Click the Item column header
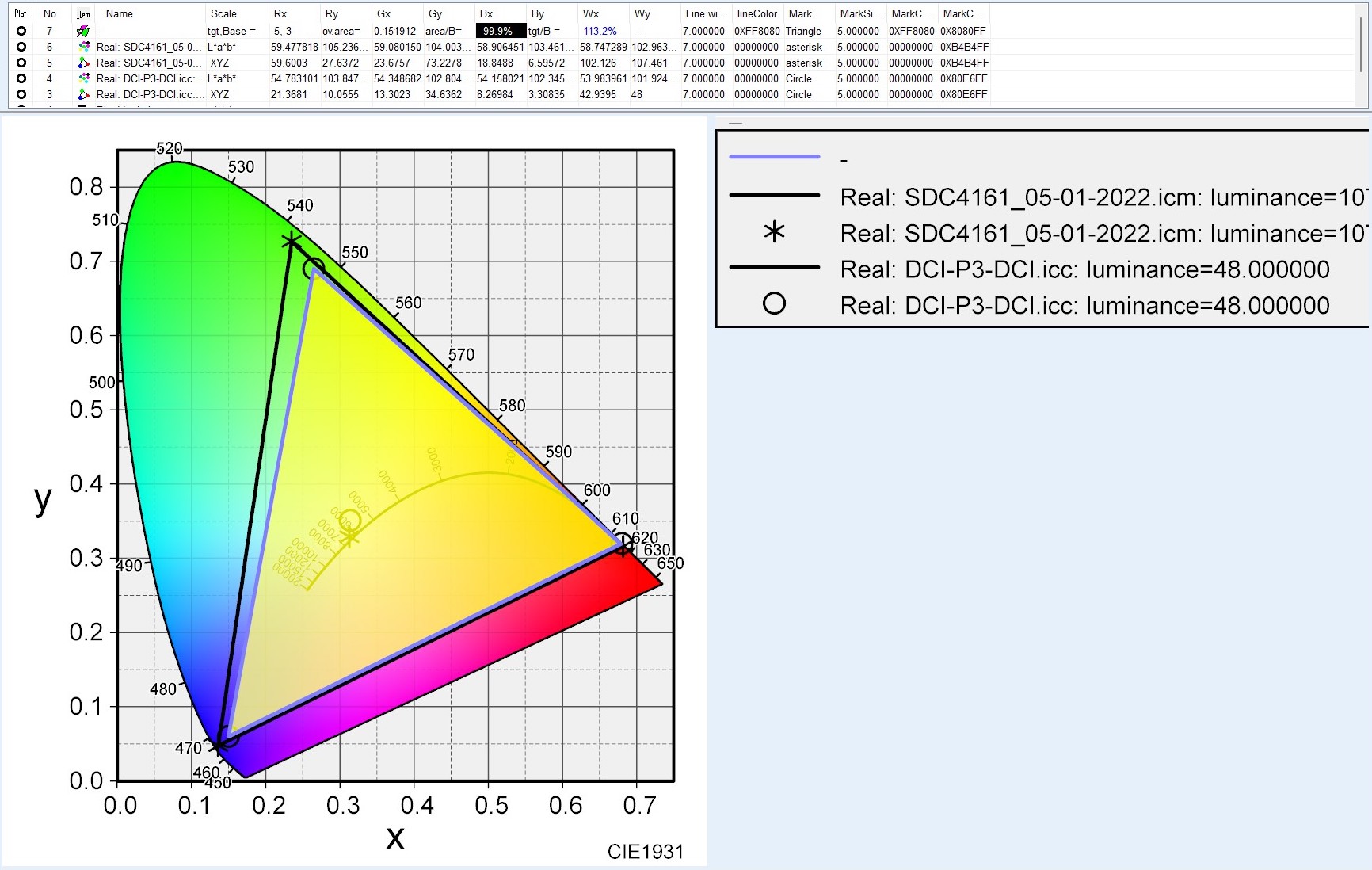The height and width of the screenshot is (870, 1372). coord(83,13)
